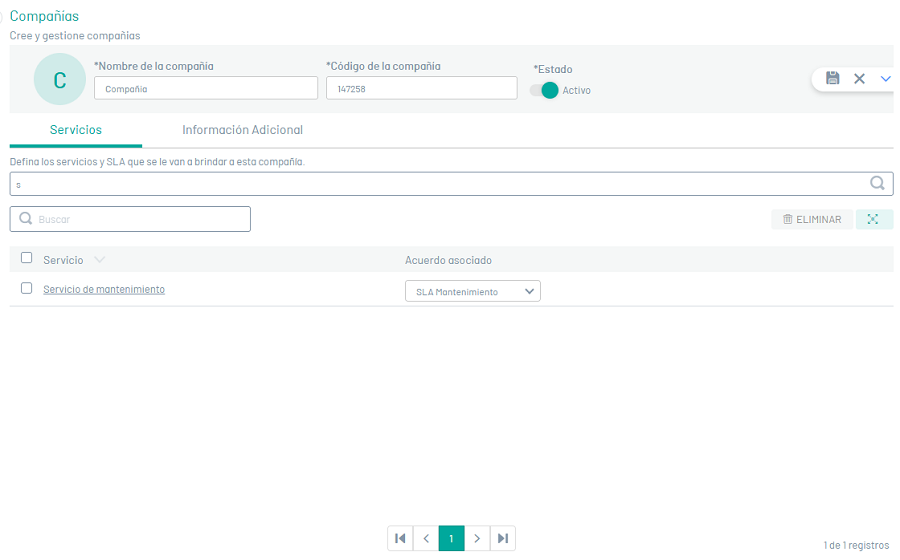Open the Servicio de mantenimiento link
Image resolution: width=900 pixels, height=560 pixels.
(x=104, y=289)
